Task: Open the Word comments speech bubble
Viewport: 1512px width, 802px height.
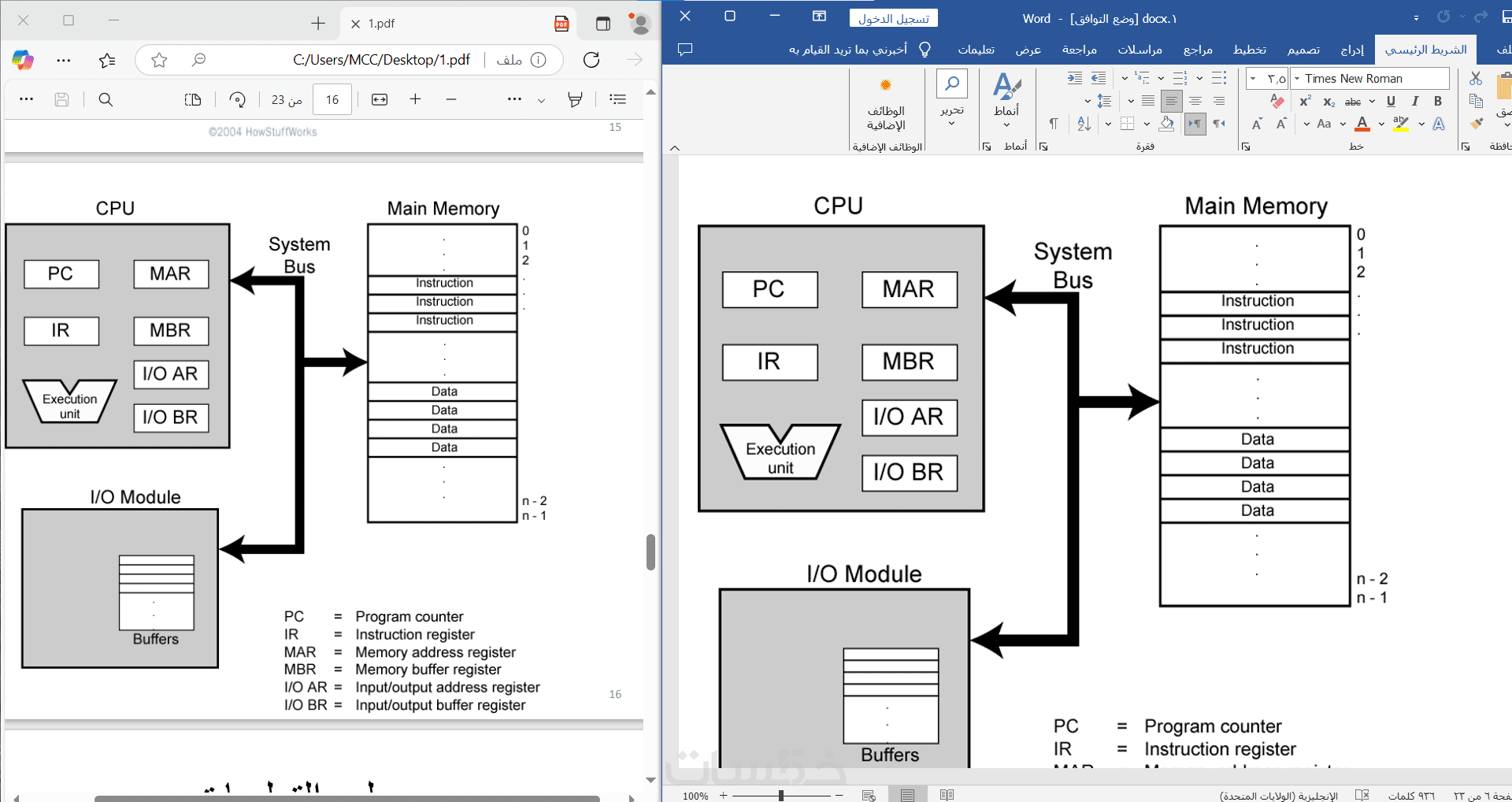Action: pyautogui.click(x=685, y=50)
